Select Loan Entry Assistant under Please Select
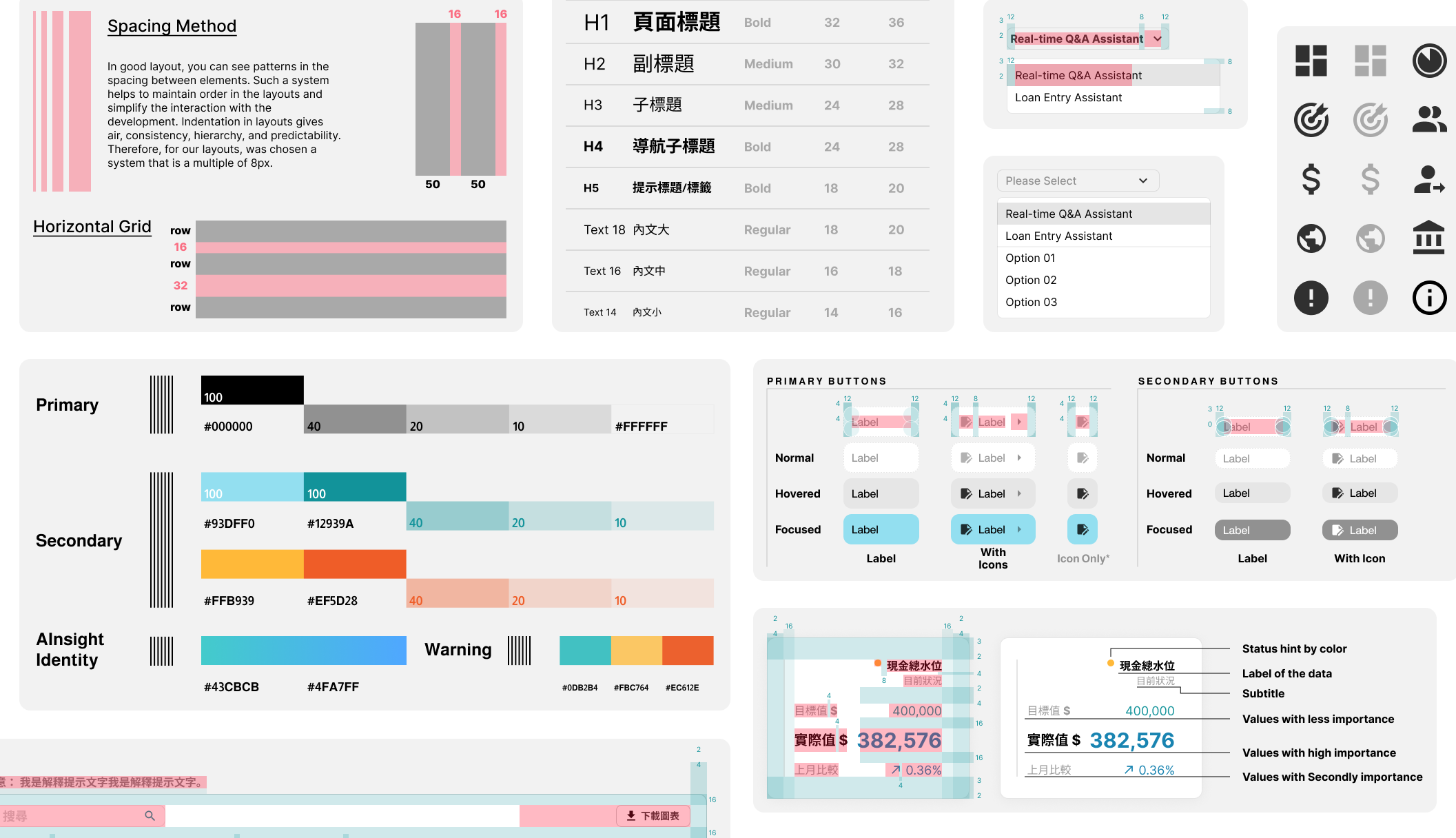Viewport: 1456px width, 838px height. tap(1103, 236)
